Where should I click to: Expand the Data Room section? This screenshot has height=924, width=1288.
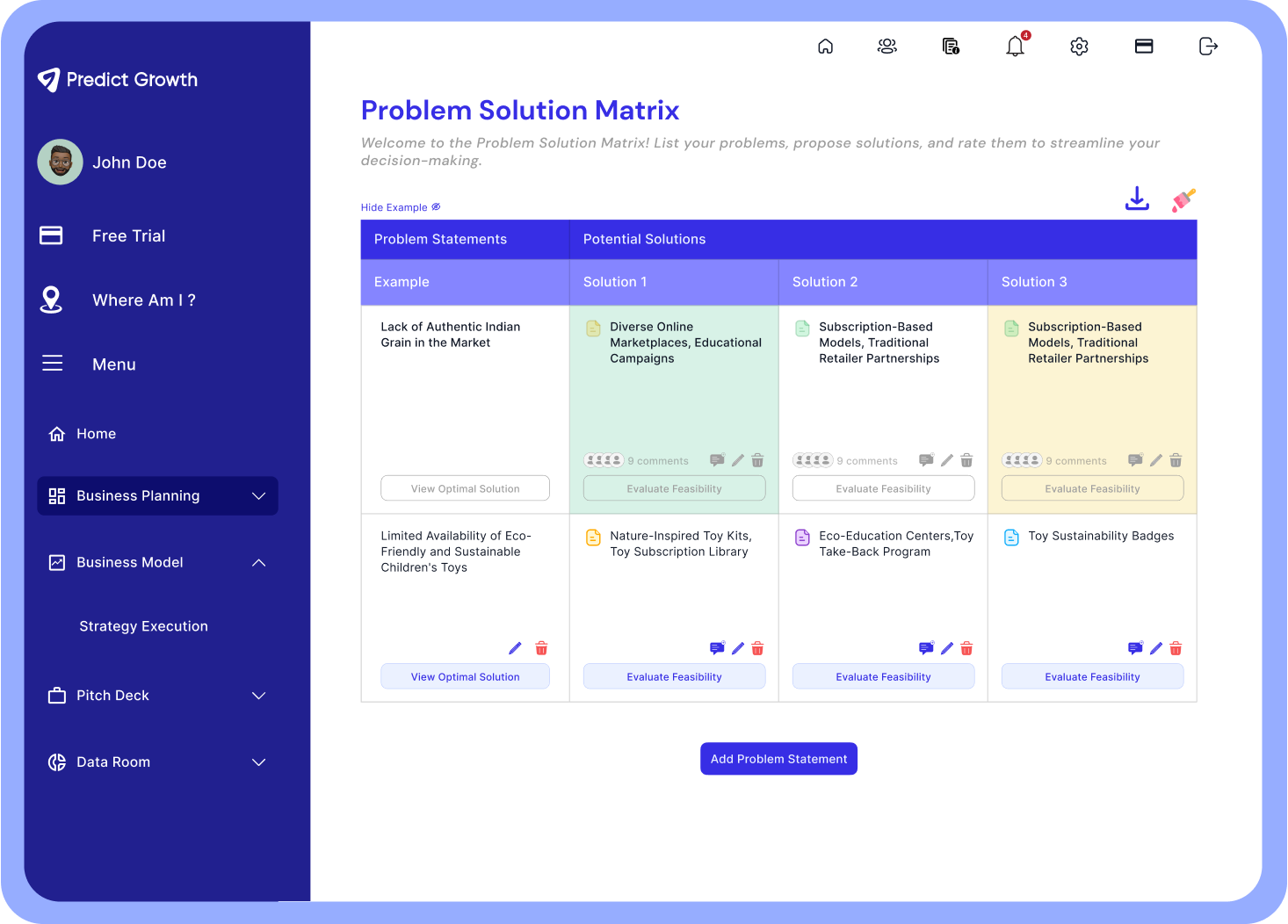click(258, 762)
